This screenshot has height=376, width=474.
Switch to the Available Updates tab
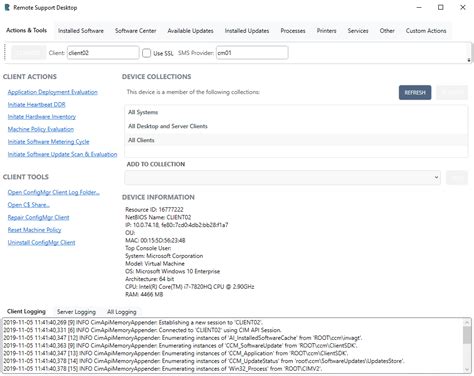tap(190, 31)
